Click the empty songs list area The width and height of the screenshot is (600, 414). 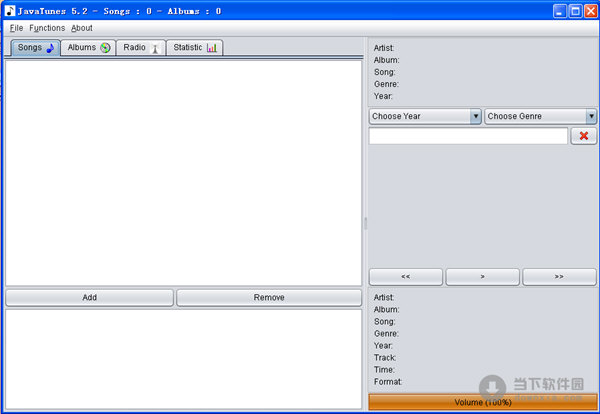pos(184,173)
